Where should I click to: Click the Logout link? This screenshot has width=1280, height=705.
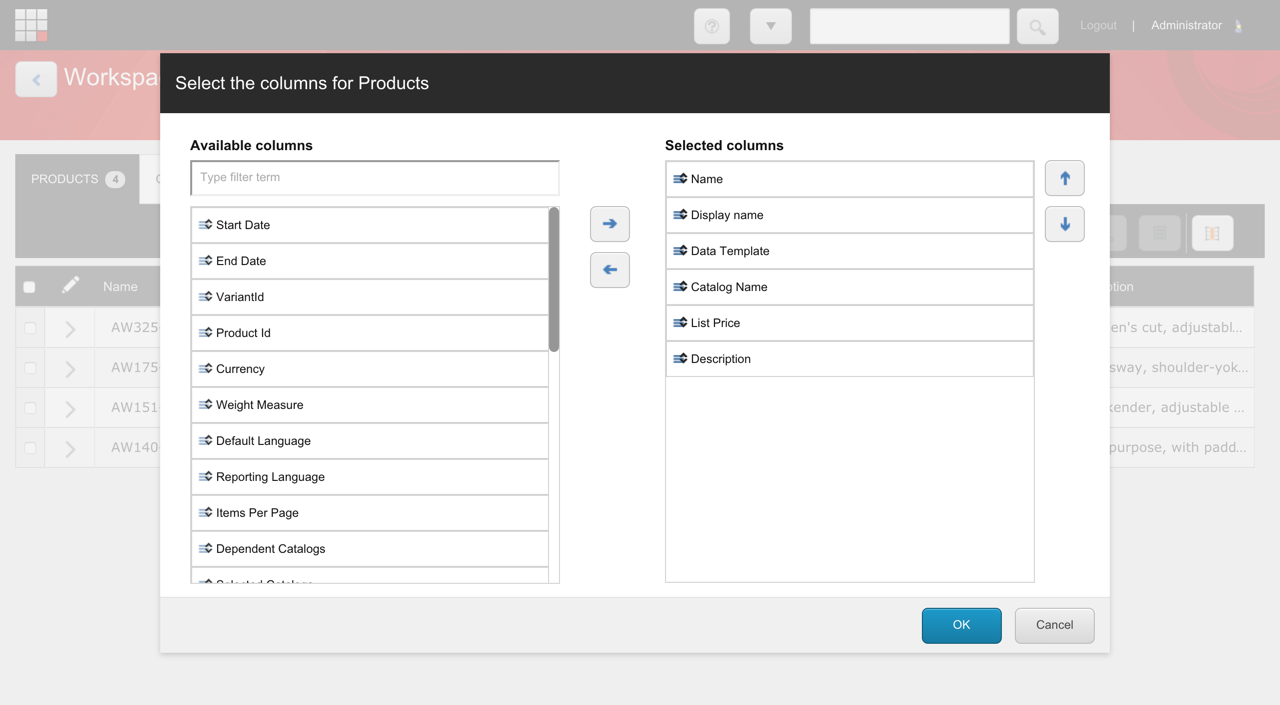[1098, 25]
